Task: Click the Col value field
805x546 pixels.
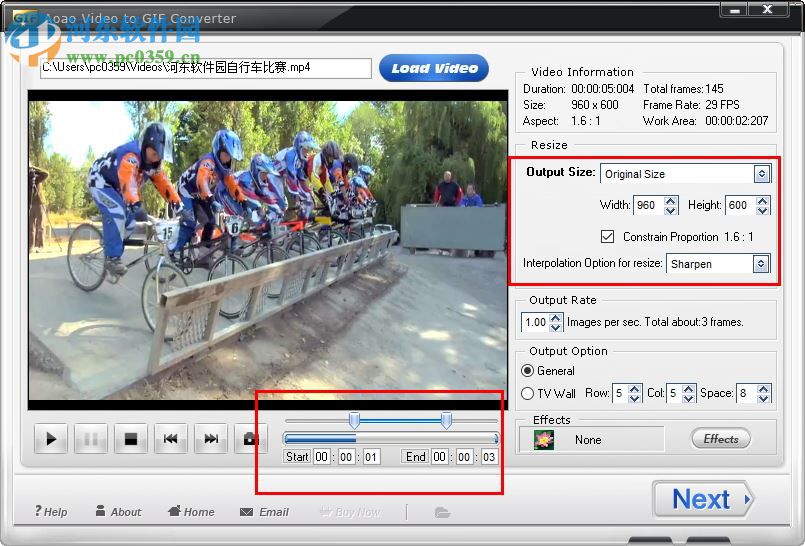Action: [675, 393]
